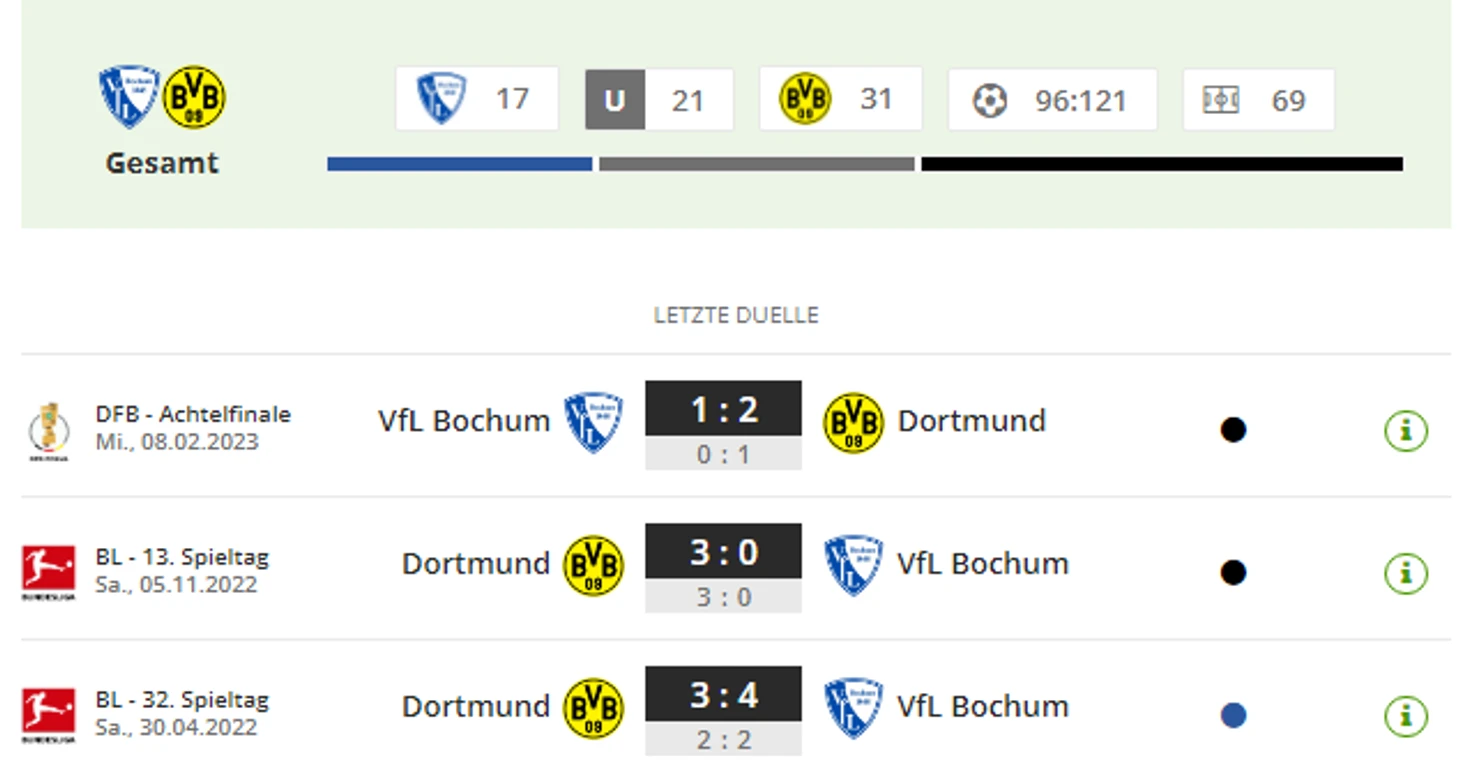The image size is (1460, 778).
Task: Click the VfL Bochum crest above Gesamt
Action: click(129, 96)
